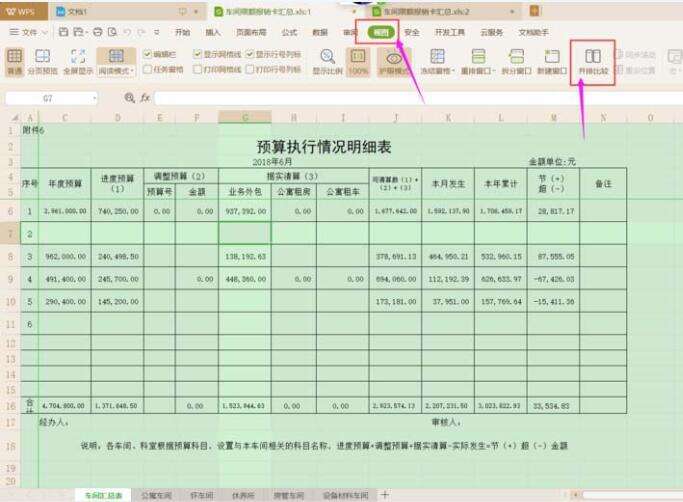Click the fx insert function icon
This screenshot has width=683, height=502.
click(145, 98)
